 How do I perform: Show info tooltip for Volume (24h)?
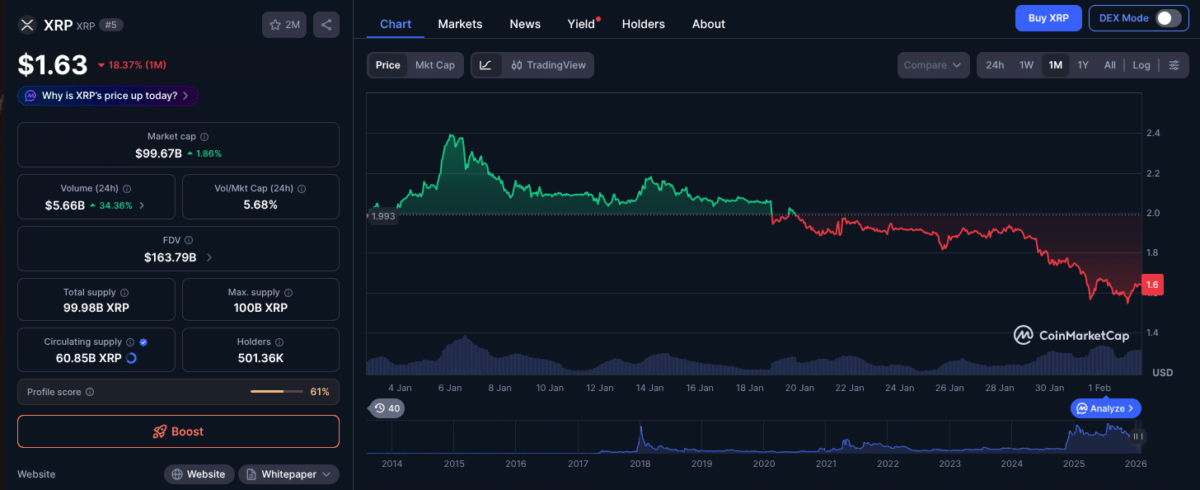126,187
